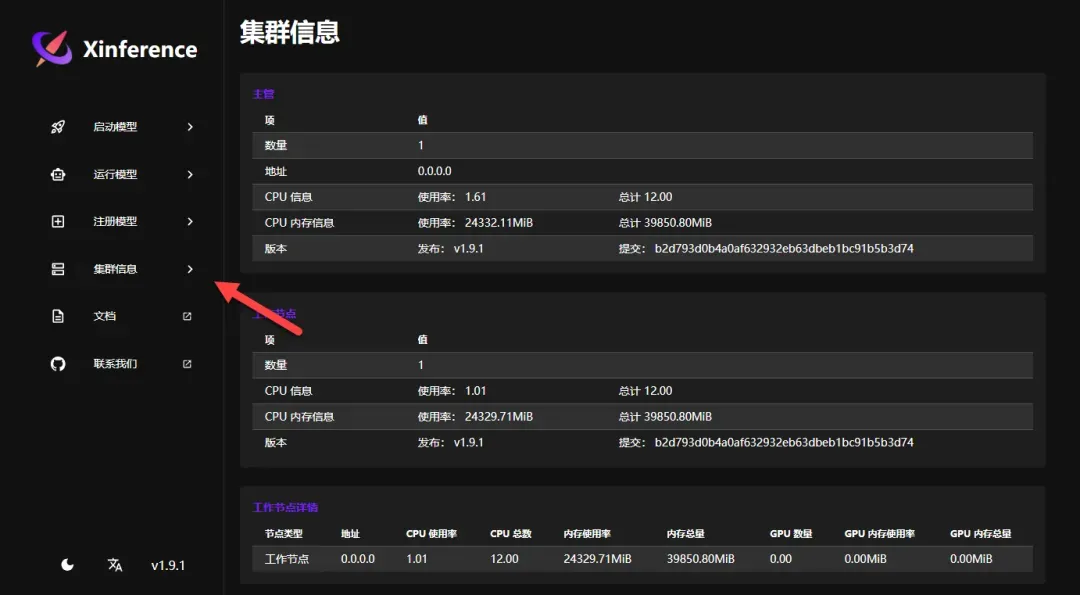Click the document icon for 文档

pyautogui.click(x=58, y=316)
